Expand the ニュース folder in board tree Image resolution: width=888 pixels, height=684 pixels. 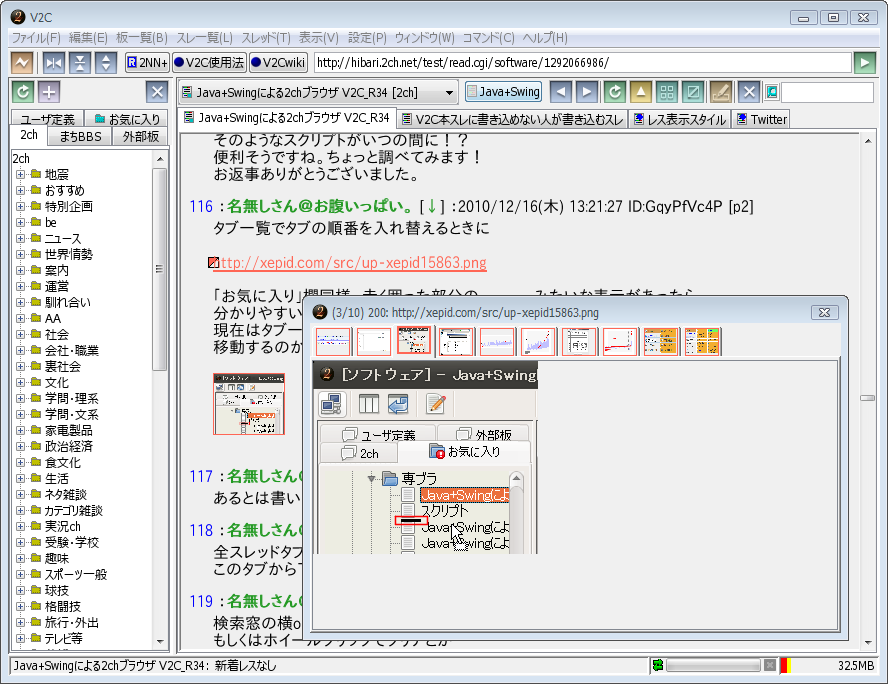20,239
